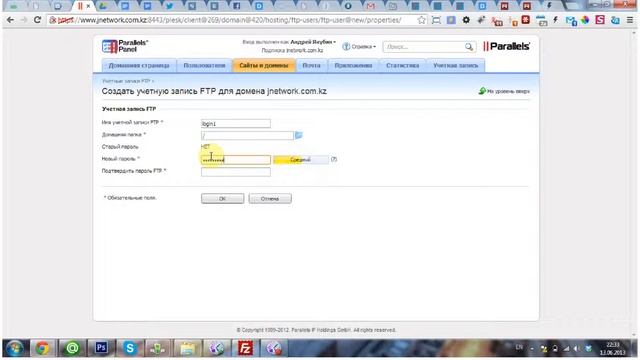Open the Пользователи tab

point(204,65)
